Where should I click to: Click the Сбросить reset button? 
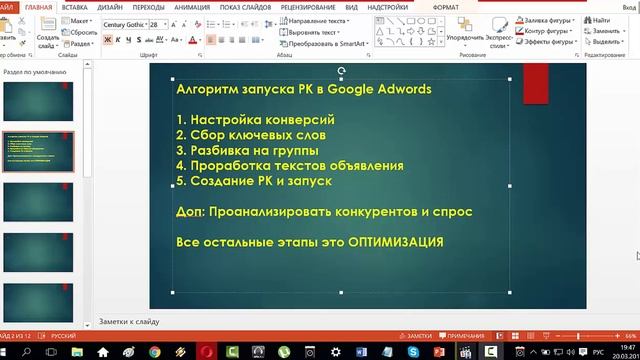(x=80, y=32)
